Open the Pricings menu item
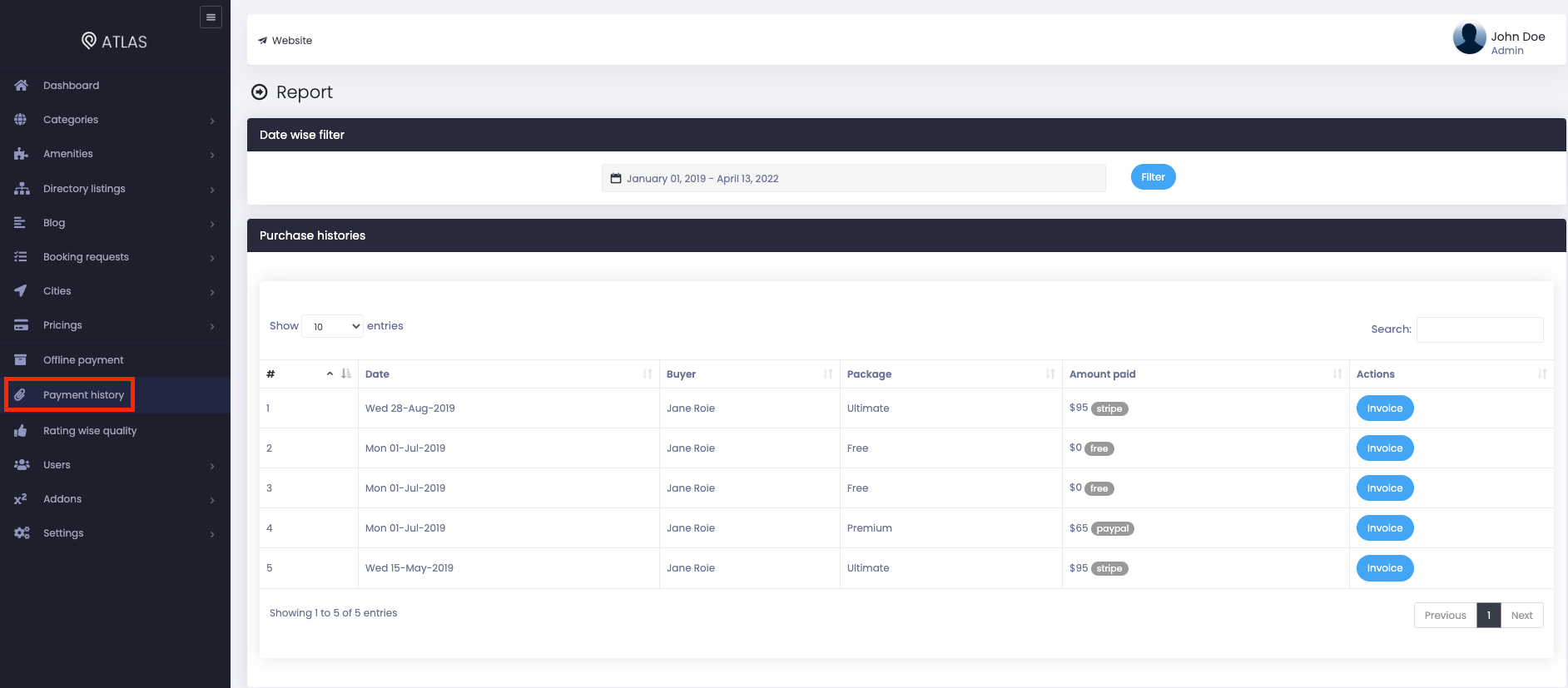1568x688 pixels. 115,324
